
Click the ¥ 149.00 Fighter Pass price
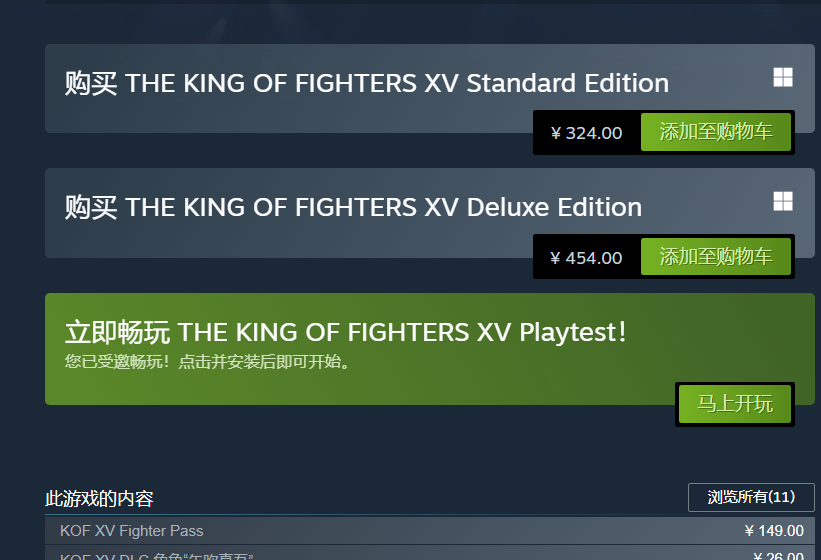(x=774, y=531)
